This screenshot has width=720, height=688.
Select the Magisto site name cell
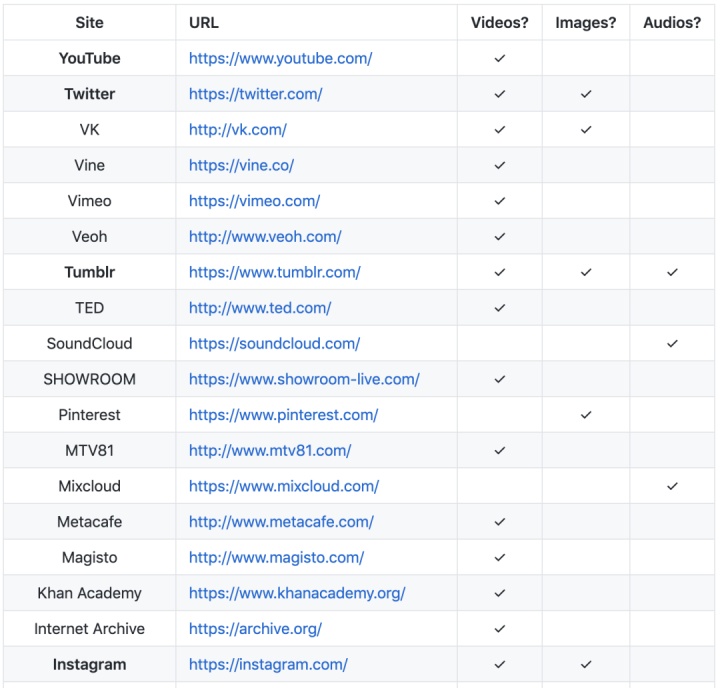[x=90, y=558]
